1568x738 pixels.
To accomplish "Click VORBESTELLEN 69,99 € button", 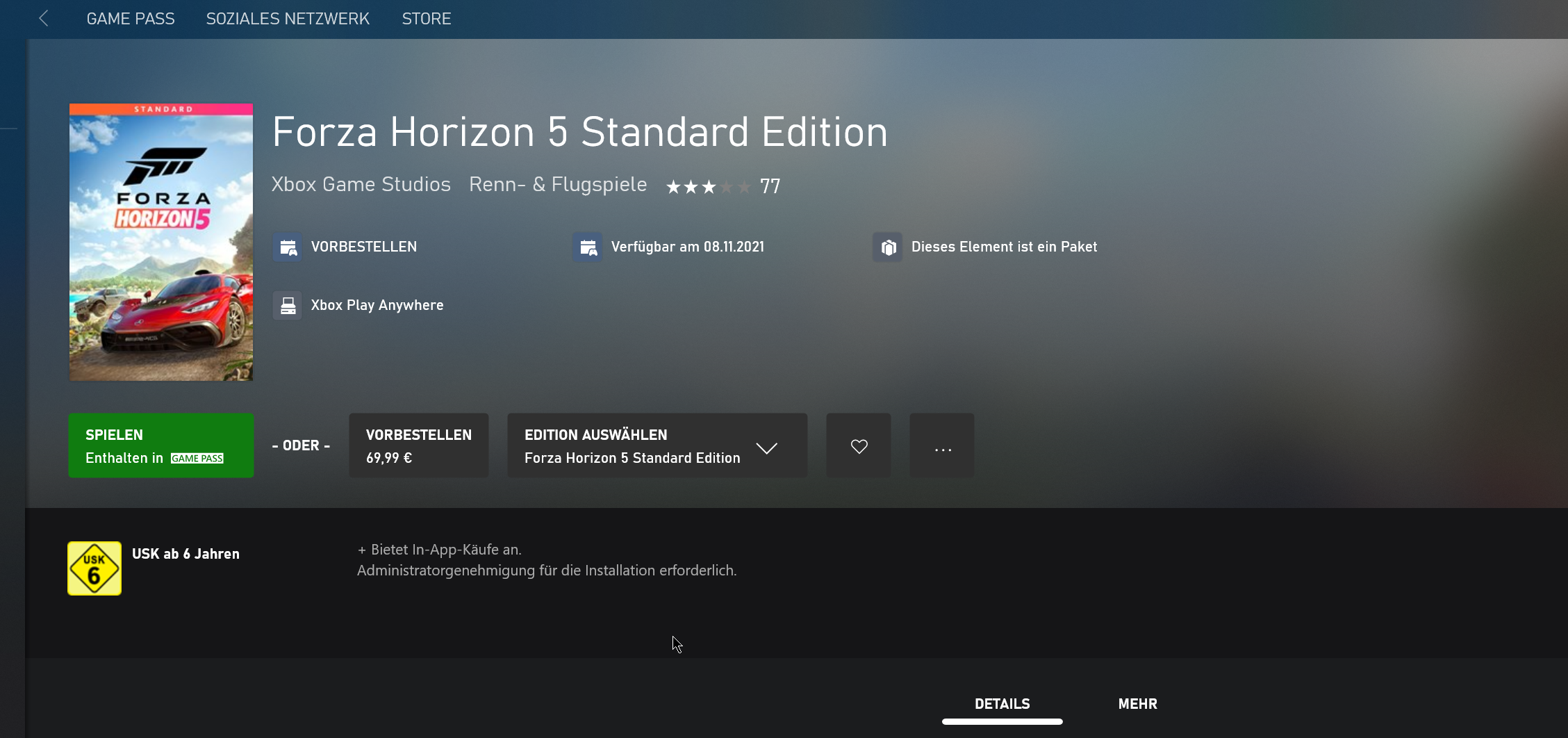I will (419, 445).
